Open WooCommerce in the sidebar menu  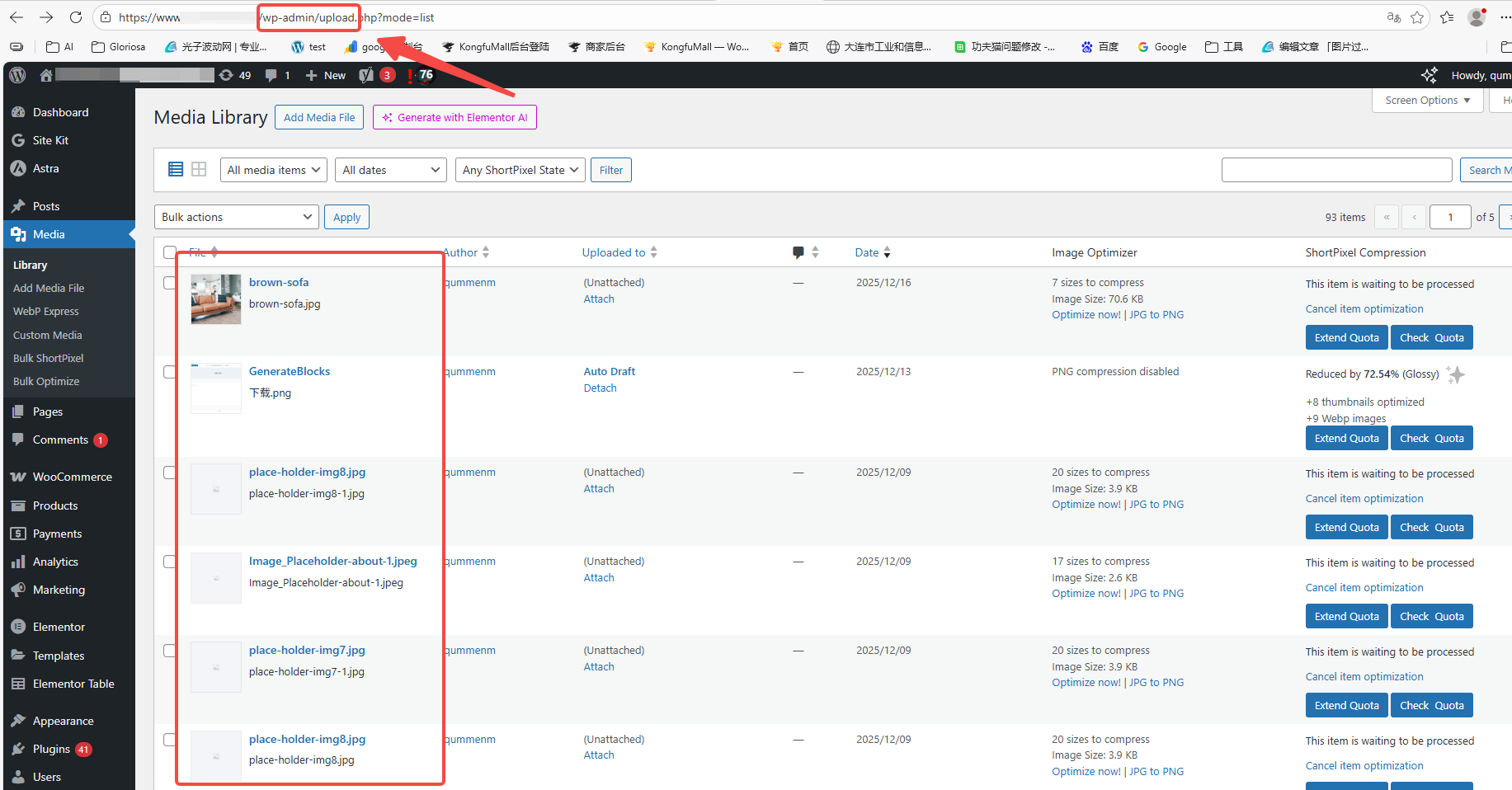pos(72,477)
